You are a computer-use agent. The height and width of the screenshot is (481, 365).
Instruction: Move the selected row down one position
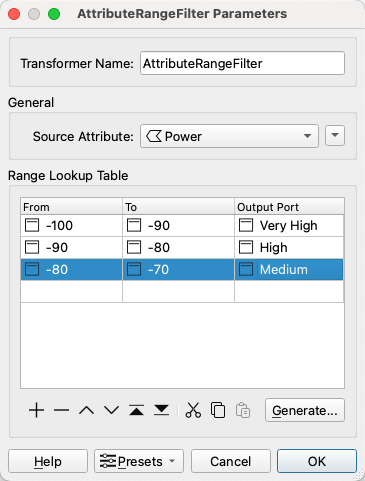click(x=111, y=410)
